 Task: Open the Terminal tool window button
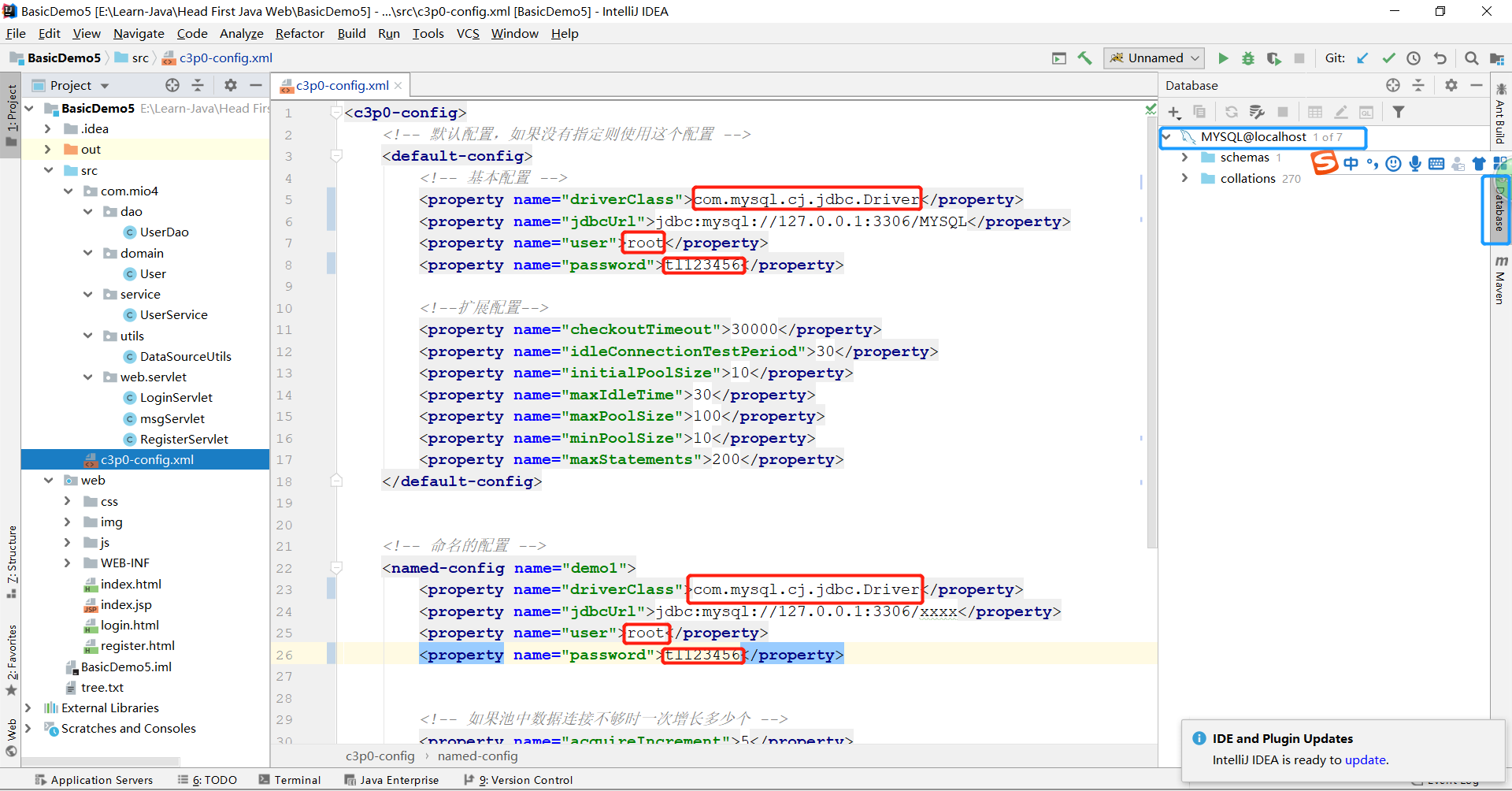(x=290, y=780)
